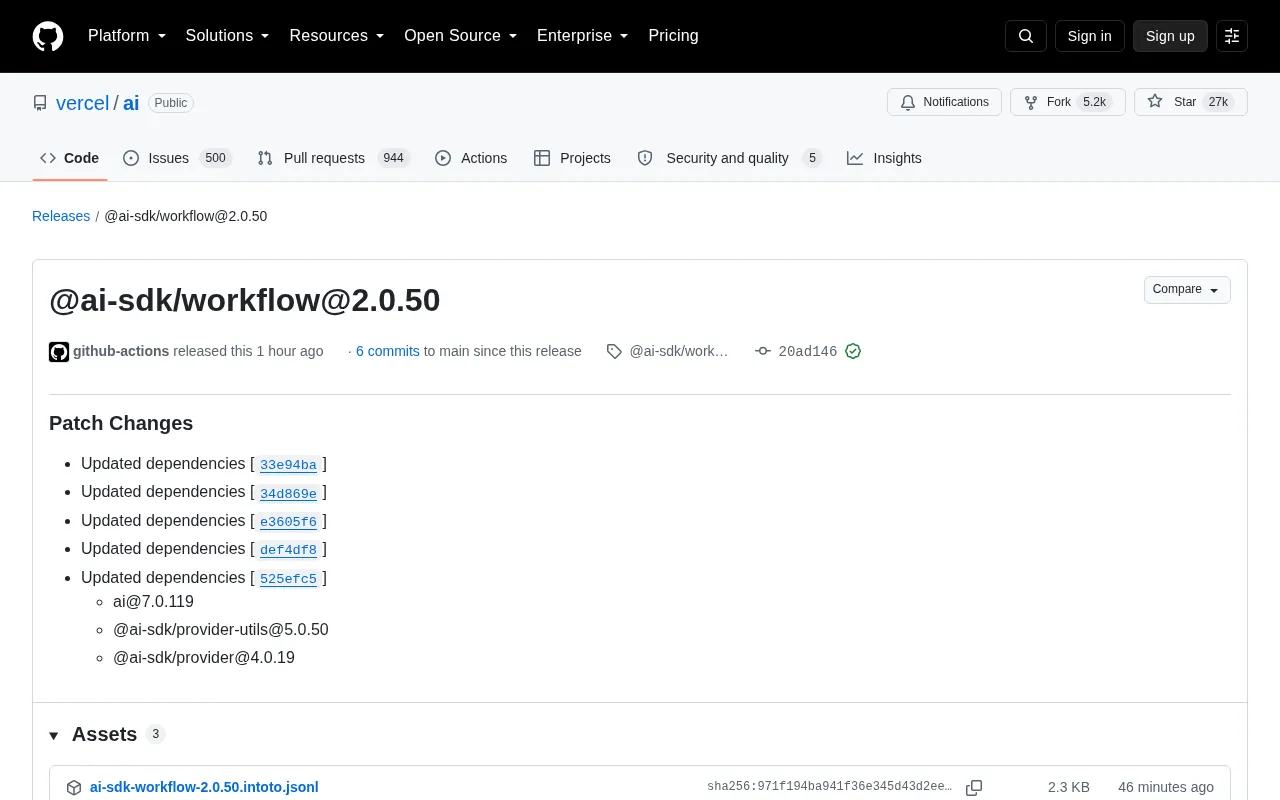Click the Sign up button
Image resolution: width=1280 pixels, height=800 pixels.
coord(1170,36)
